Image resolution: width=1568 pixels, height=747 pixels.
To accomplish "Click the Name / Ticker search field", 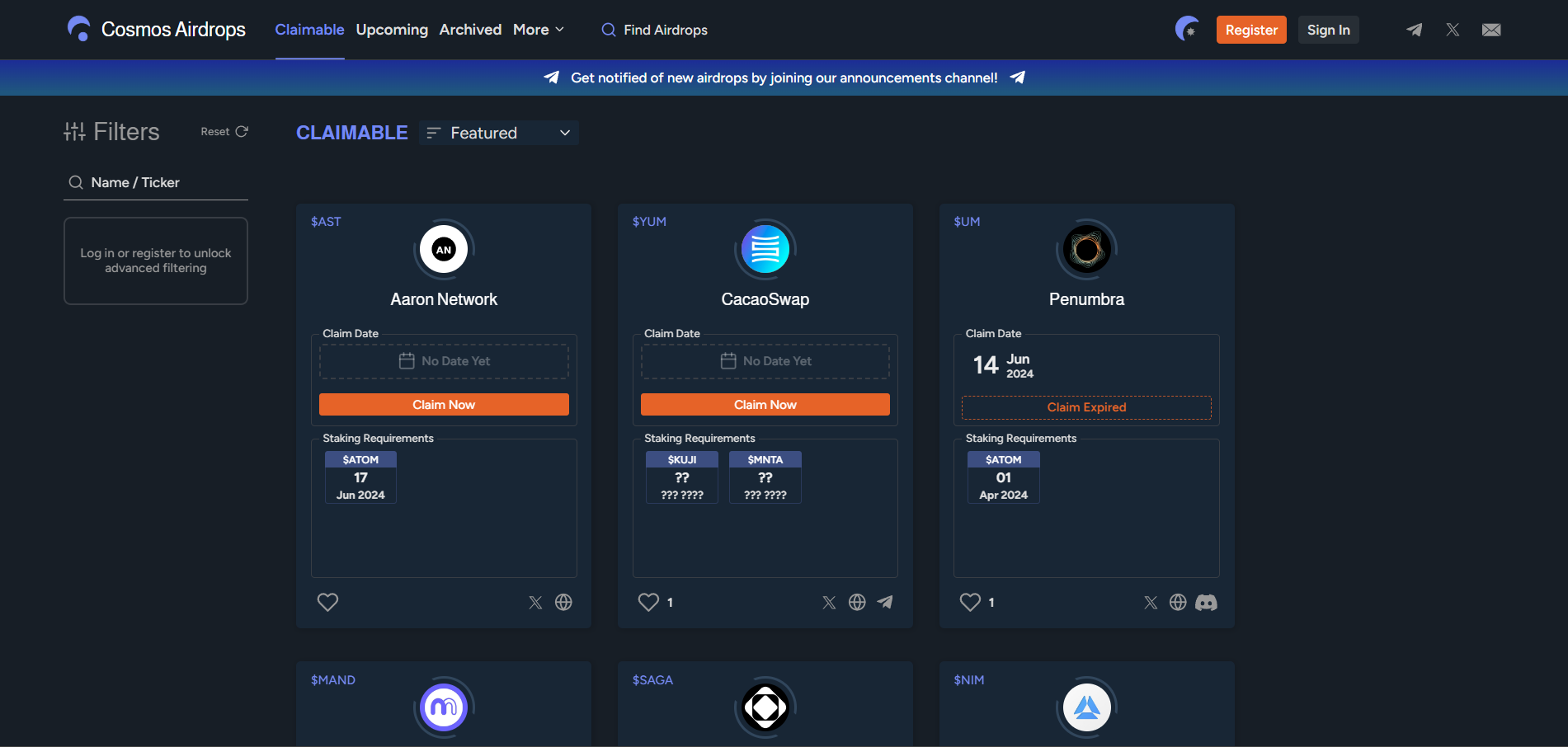I will (x=156, y=182).
